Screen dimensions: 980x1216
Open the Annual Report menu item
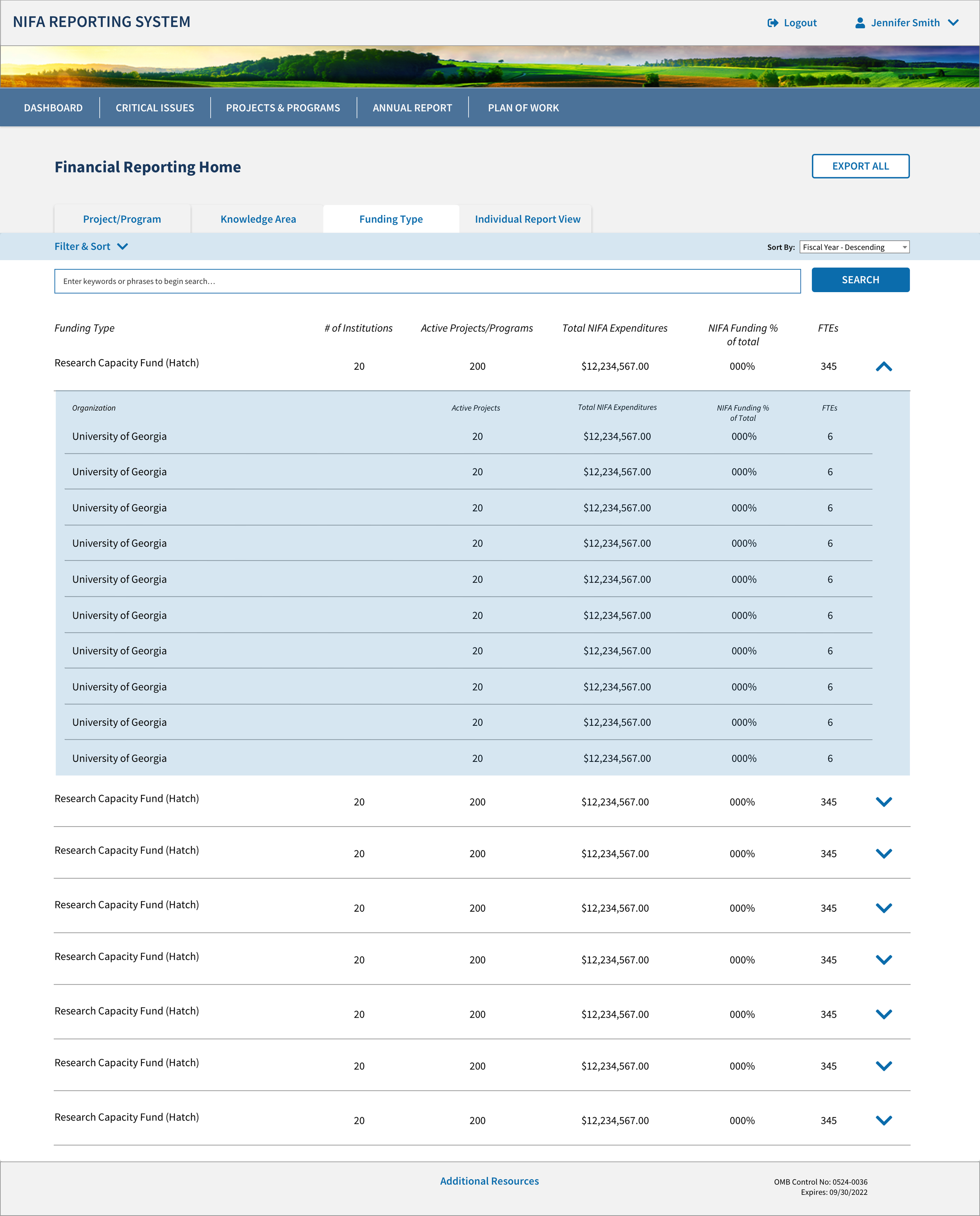[412, 108]
